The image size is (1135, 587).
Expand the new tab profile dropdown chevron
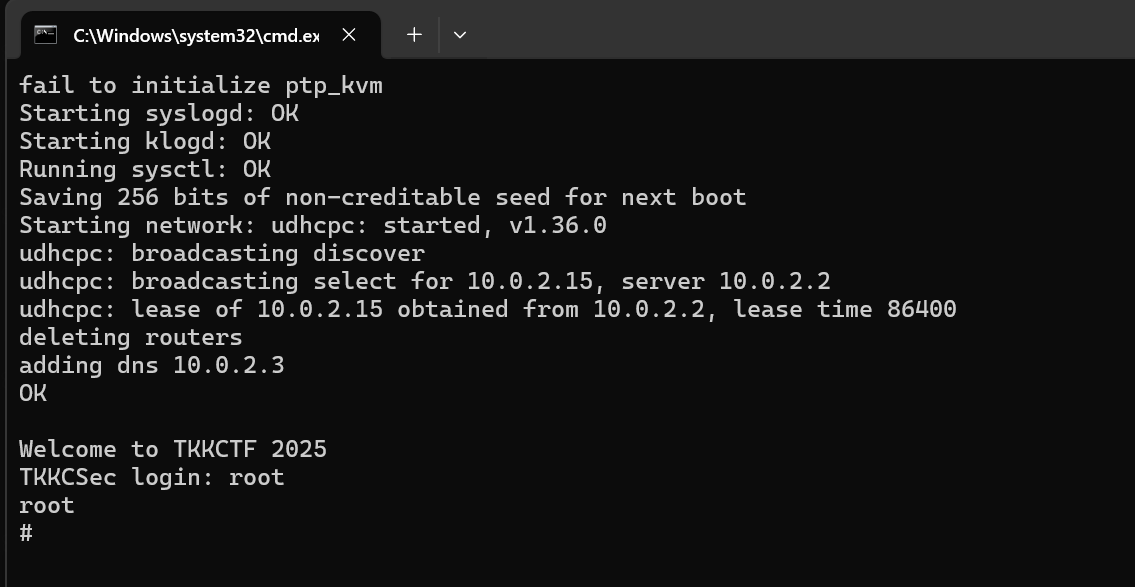[460, 35]
